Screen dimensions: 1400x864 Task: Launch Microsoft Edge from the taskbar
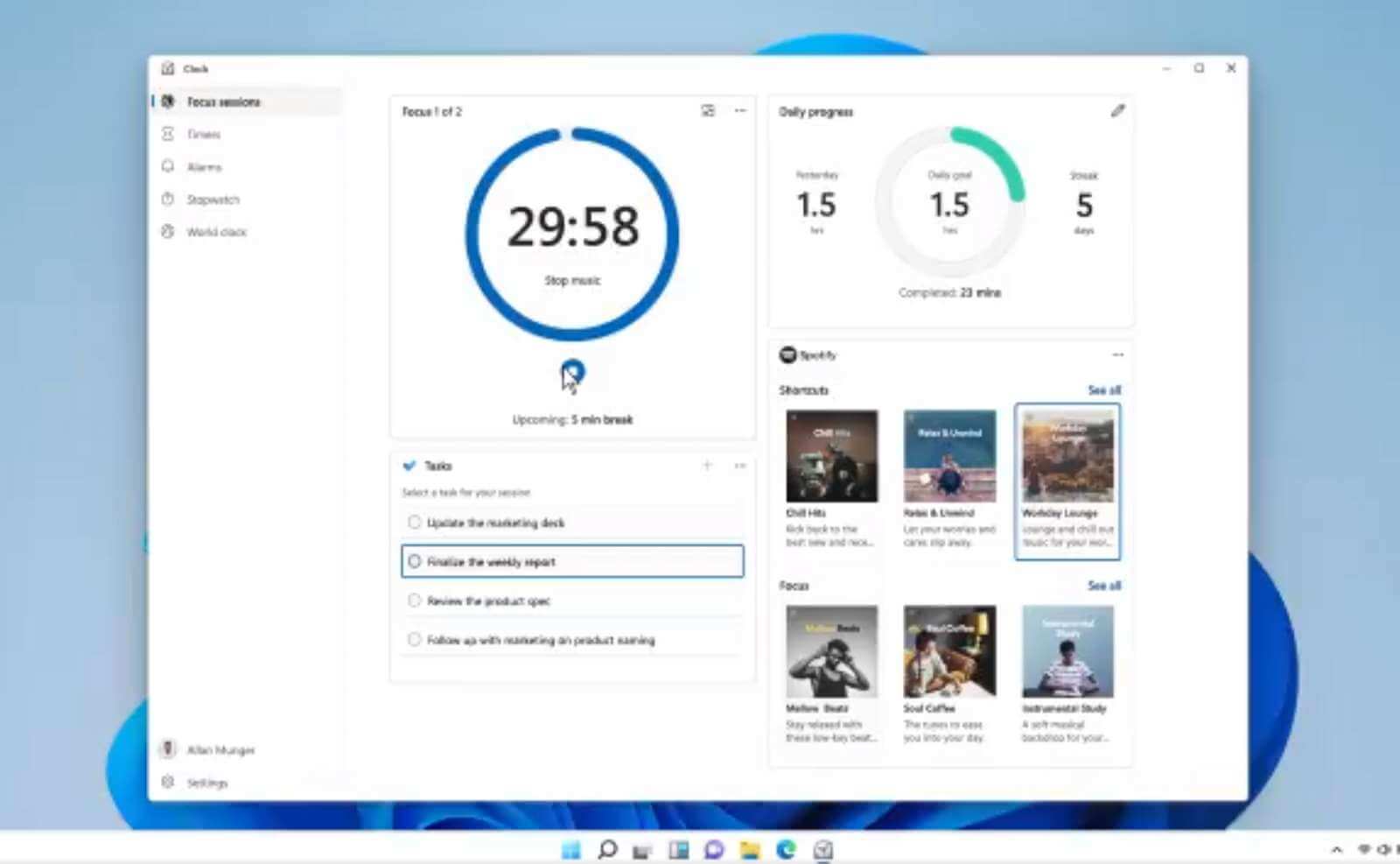click(786, 849)
